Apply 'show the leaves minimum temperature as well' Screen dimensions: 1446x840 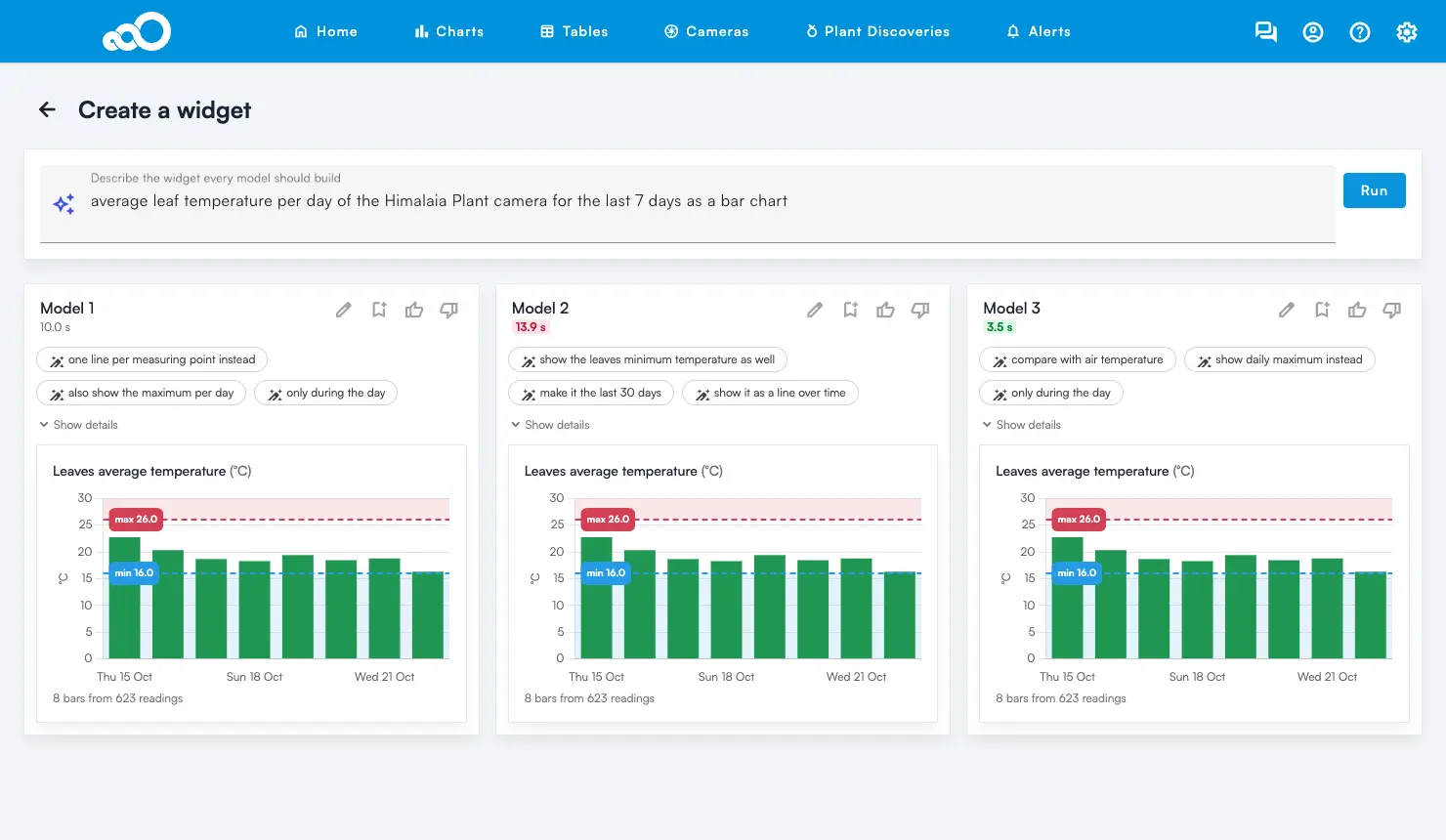(x=647, y=359)
